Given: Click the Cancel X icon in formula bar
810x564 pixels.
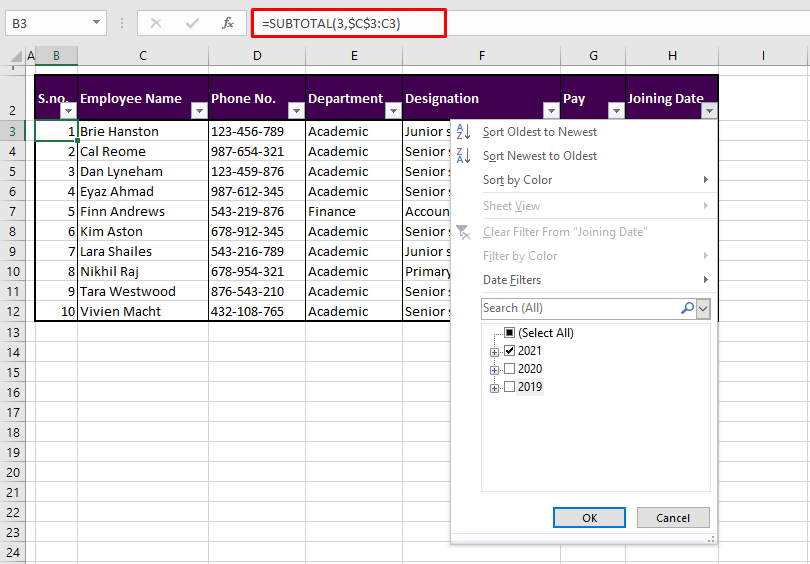Looking at the screenshot, I should [156, 23].
